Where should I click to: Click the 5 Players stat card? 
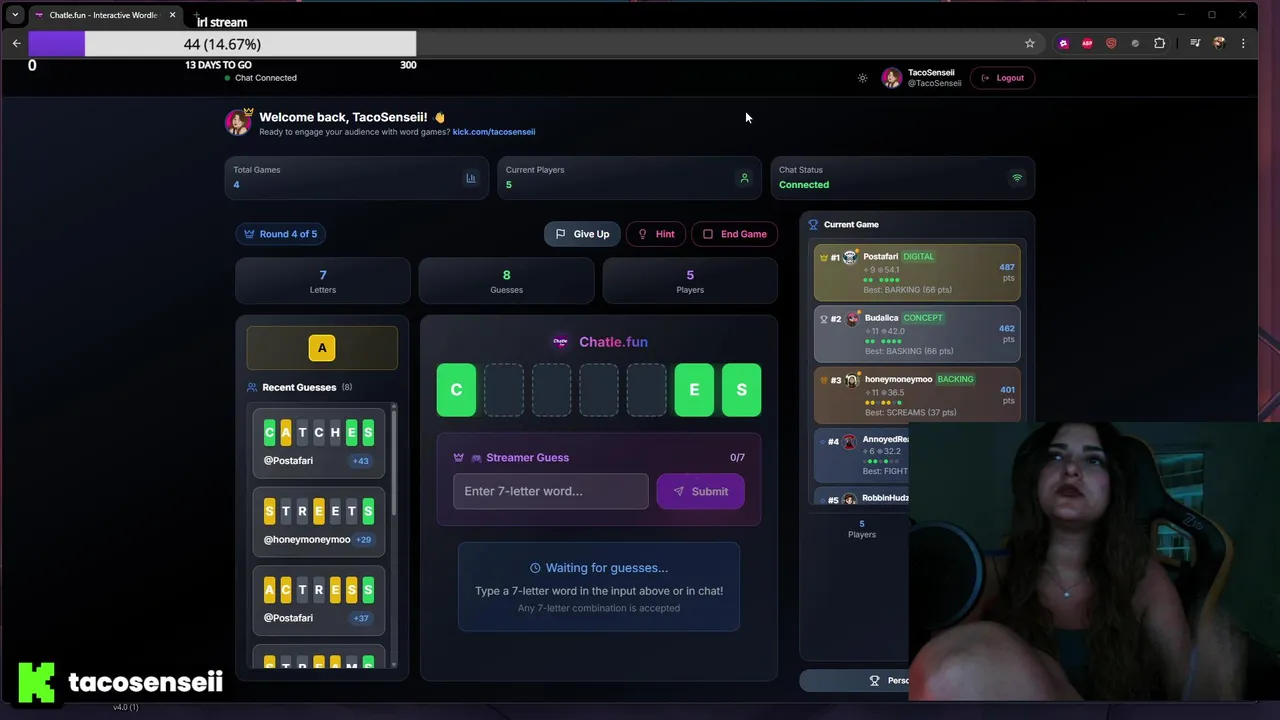(690, 281)
